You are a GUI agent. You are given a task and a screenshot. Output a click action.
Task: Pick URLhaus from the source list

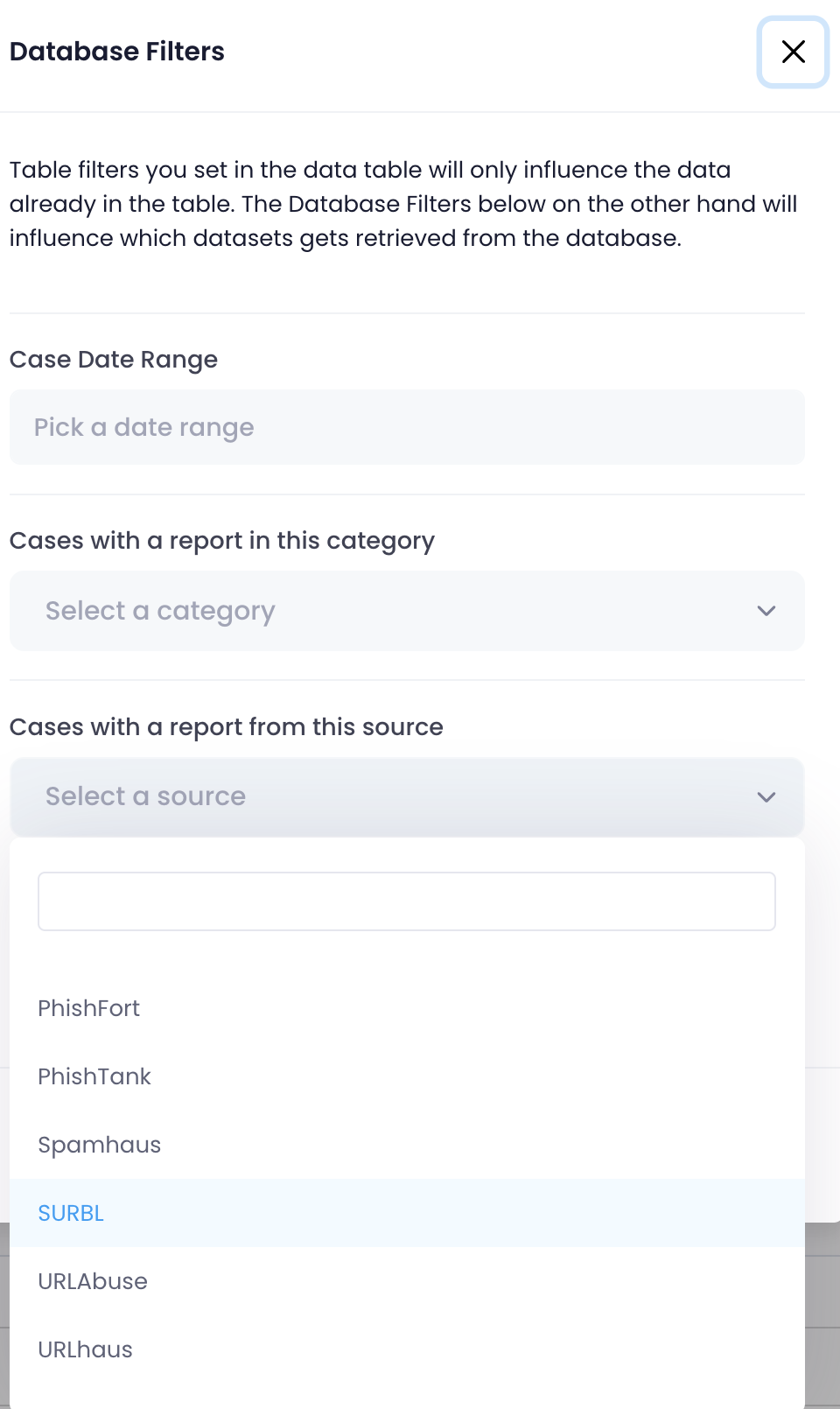[x=86, y=1349]
